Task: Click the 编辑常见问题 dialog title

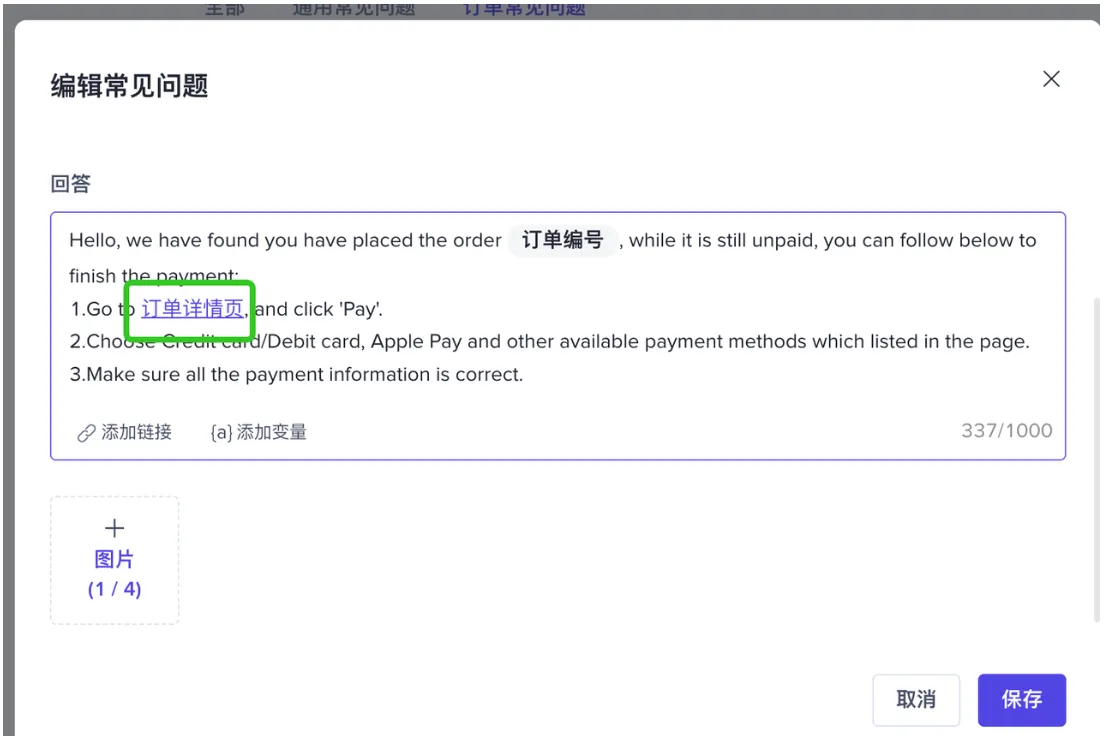Action: (x=130, y=86)
